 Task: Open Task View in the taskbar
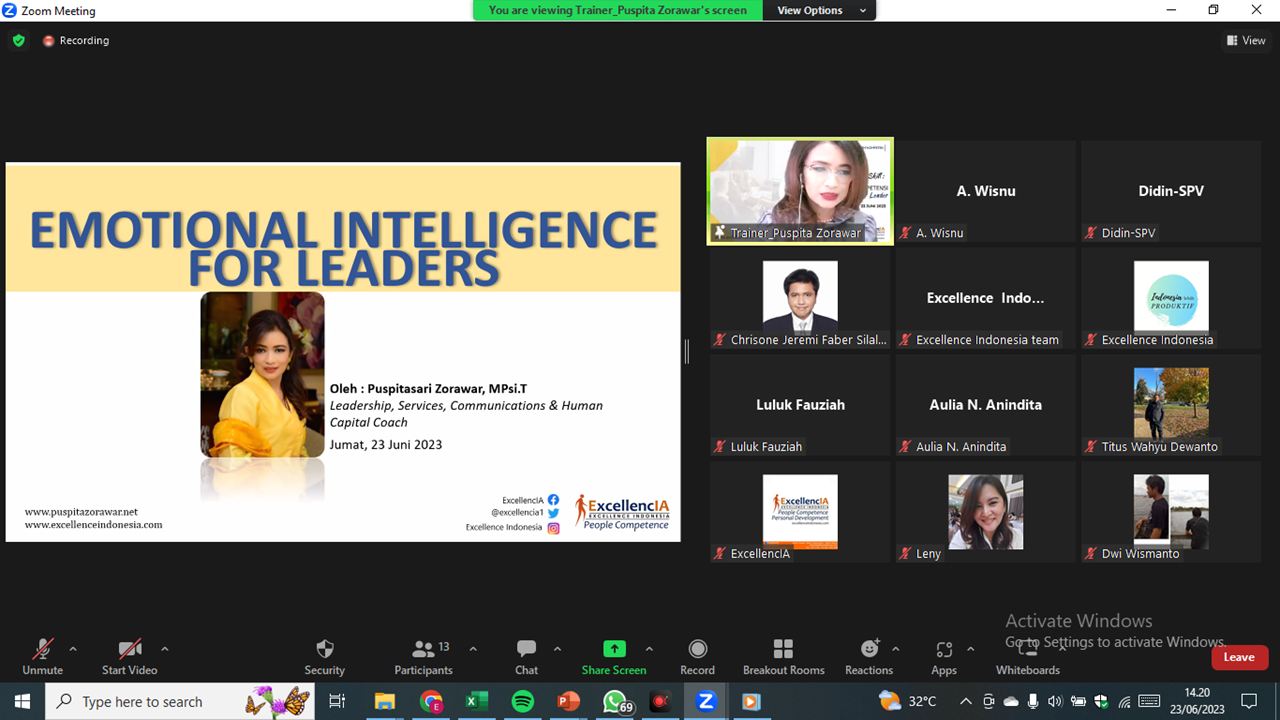click(337, 701)
